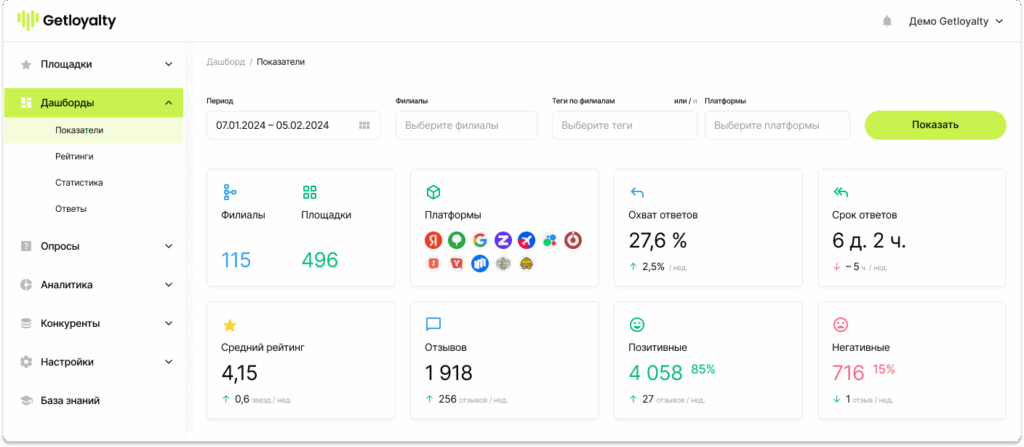Toggle the 'или / и' tag filter mode
Viewport: 1024px width, 447px height.
pyautogui.click(x=685, y=101)
